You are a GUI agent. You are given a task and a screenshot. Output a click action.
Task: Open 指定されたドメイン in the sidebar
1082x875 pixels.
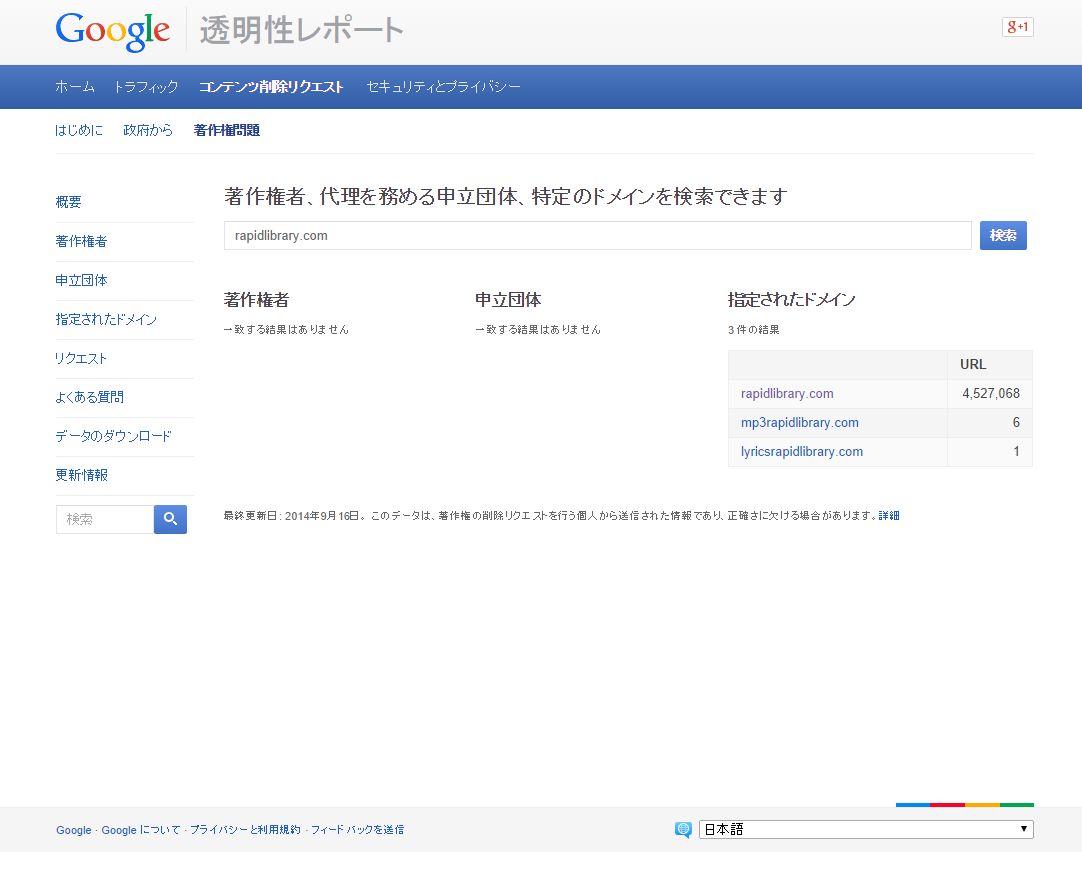pos(106,319)
